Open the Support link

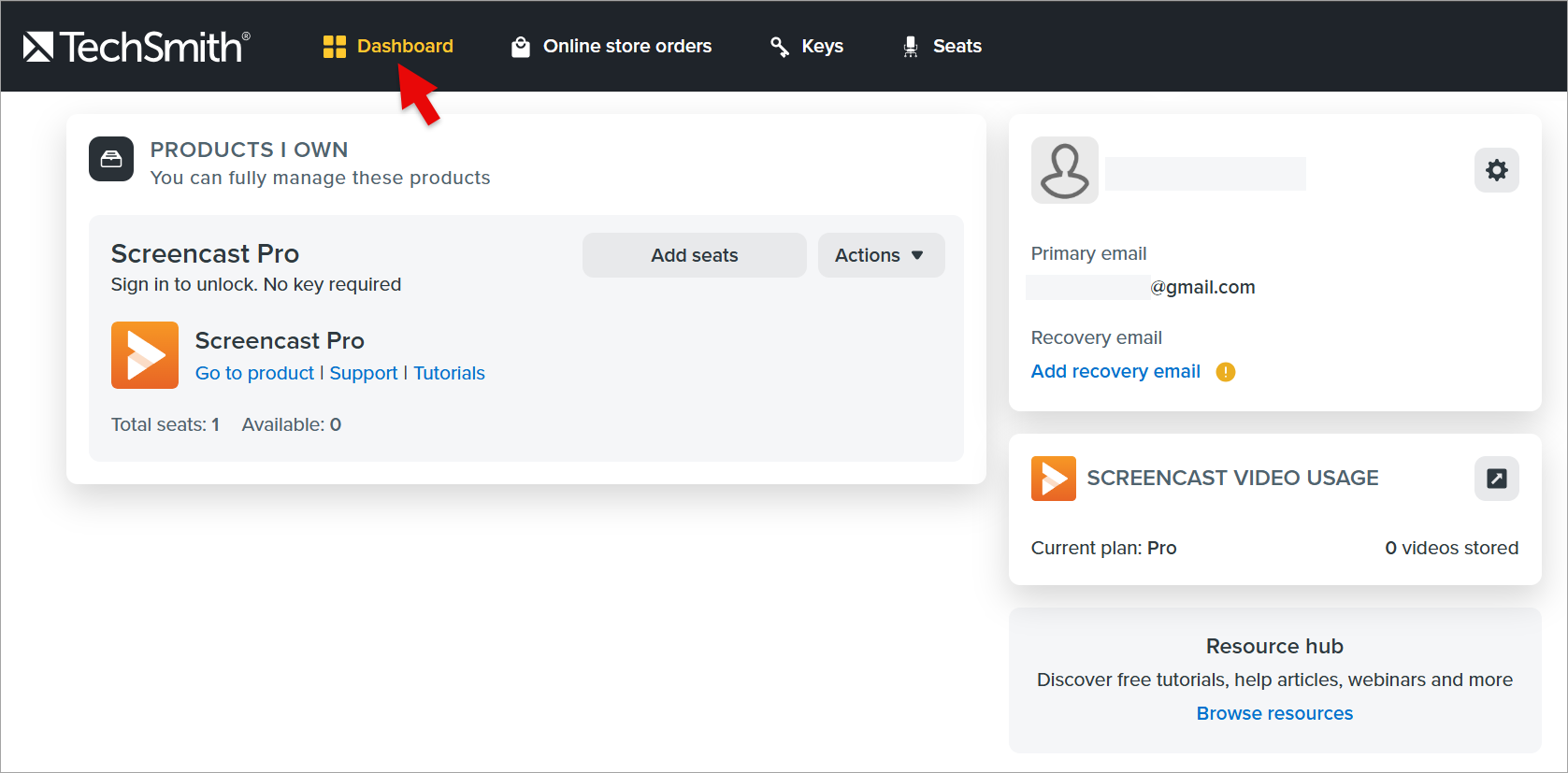coord(364,373)
